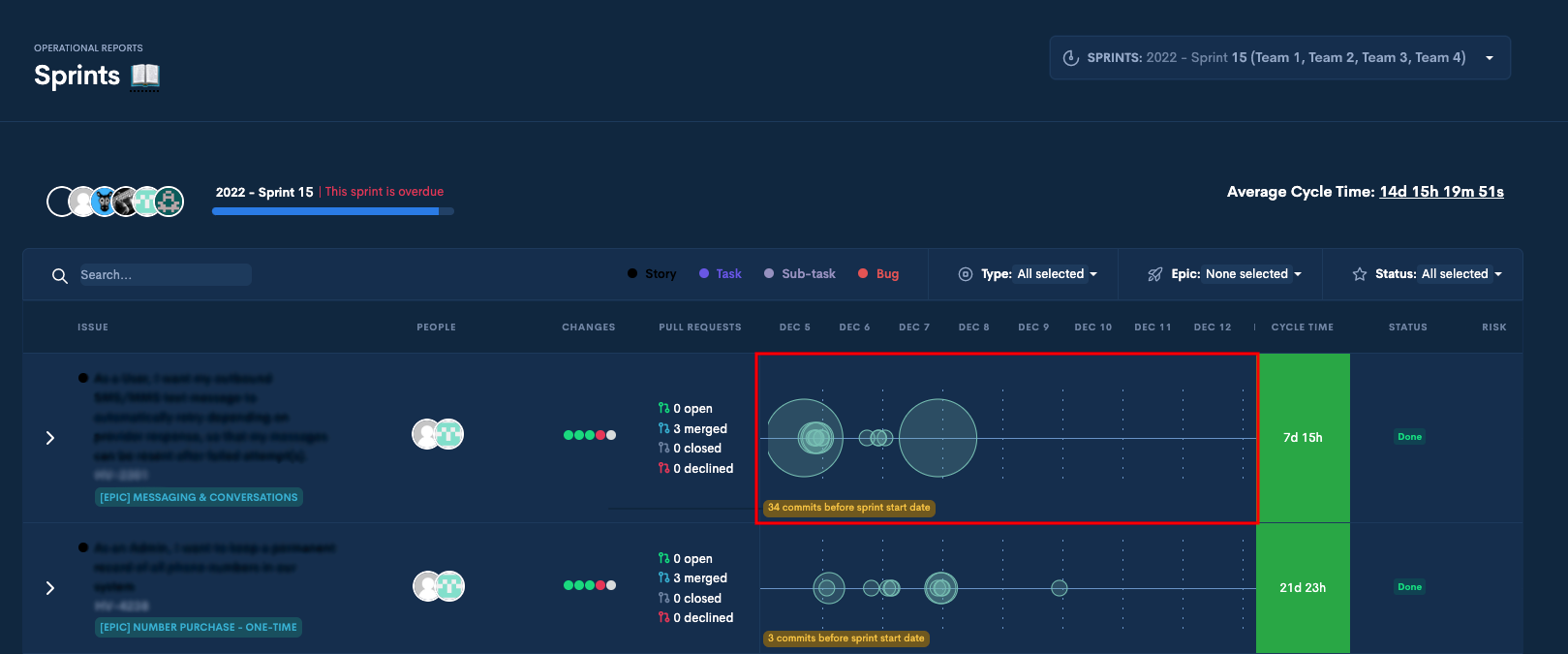Viewport: 1568px width, 654px height.
Task: Open the [EPIC] MESSAGING & CONVERSATIONS tag
Action: [x=199, y=497]
